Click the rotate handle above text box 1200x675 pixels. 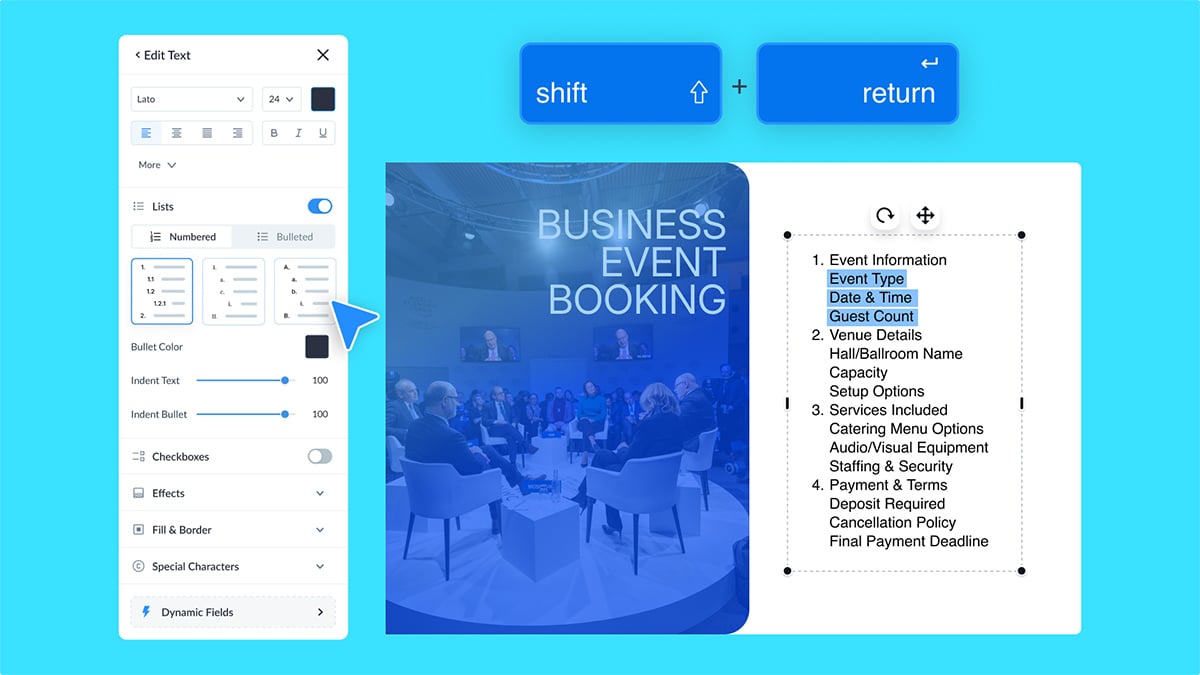[885, 215]
